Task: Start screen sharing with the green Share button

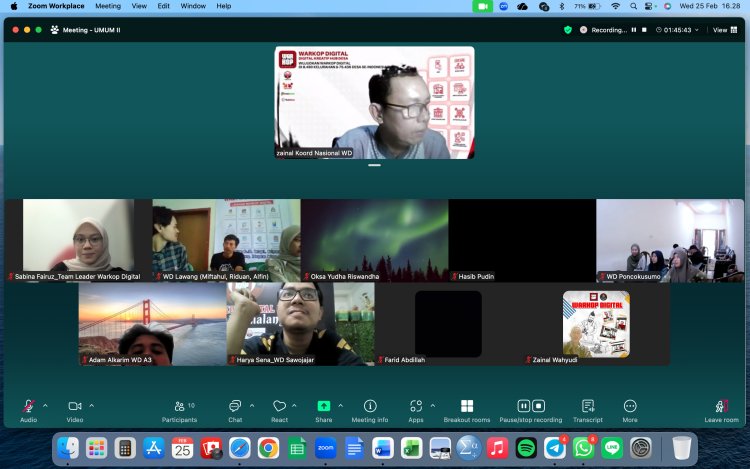Action: (x=324, y=407)
